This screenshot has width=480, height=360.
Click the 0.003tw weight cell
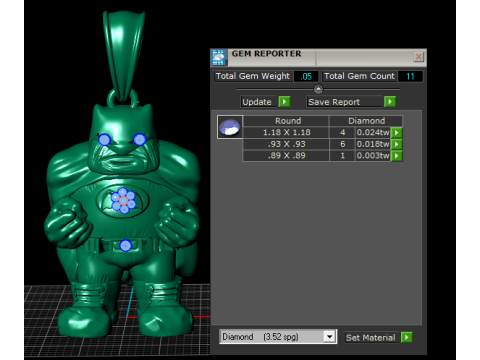point(373,156)
